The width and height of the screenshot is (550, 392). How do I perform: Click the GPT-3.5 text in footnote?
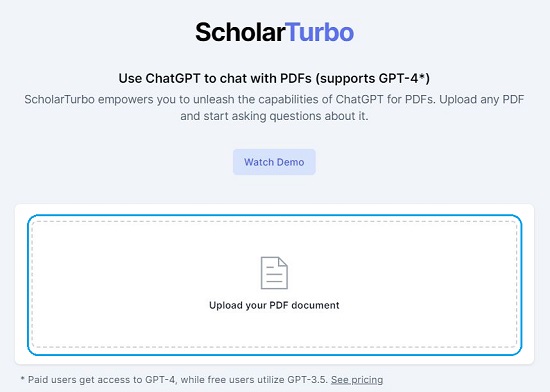pyautogui.click(x=307, y=380)
